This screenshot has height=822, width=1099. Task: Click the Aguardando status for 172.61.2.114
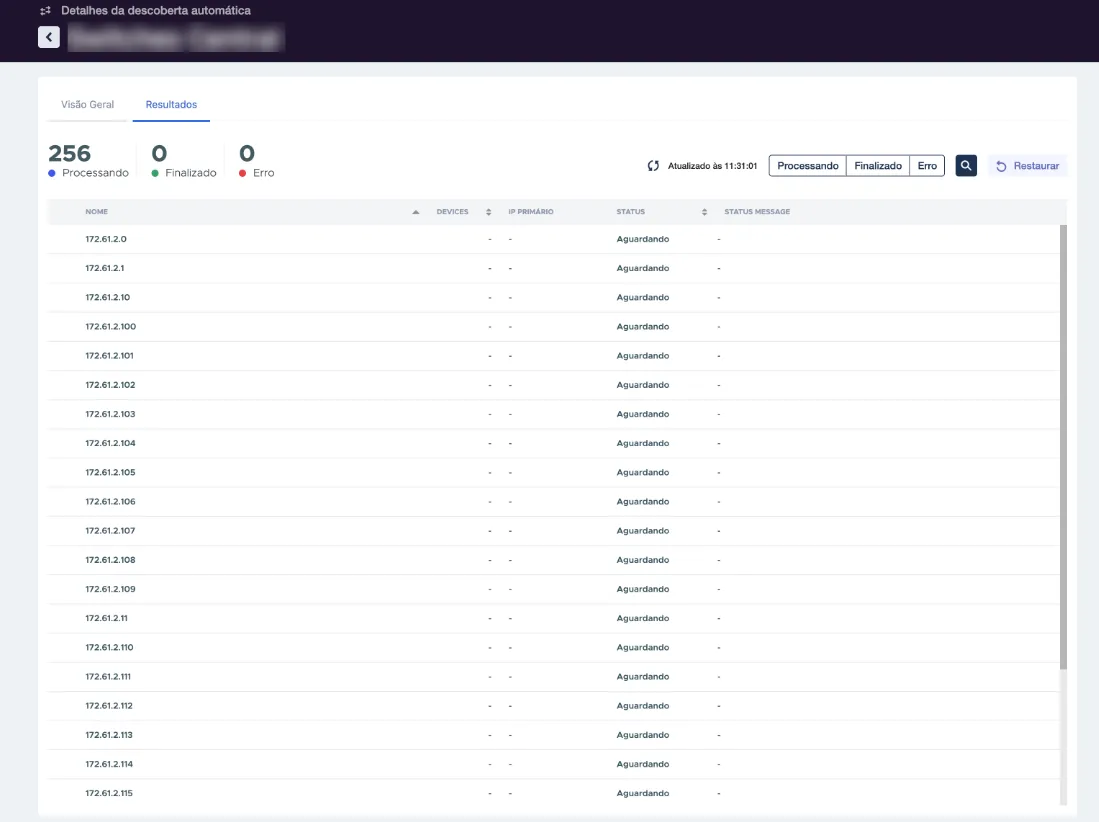click(x=643, y=765)
